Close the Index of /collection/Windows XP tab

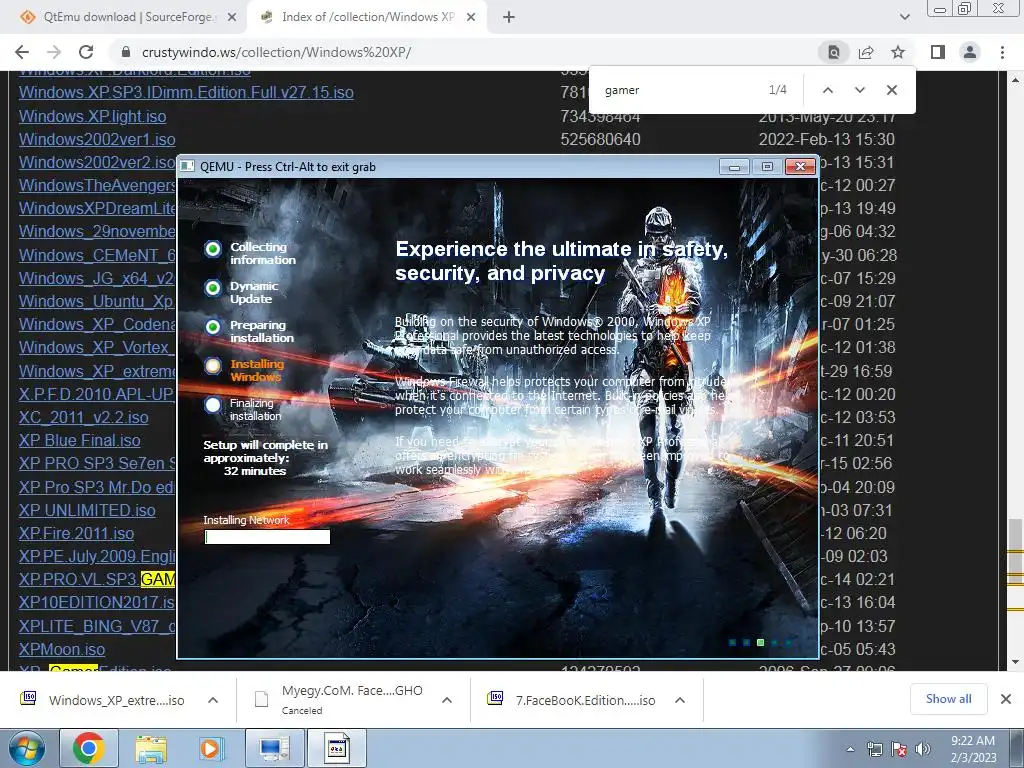click(x=471, y=17)
